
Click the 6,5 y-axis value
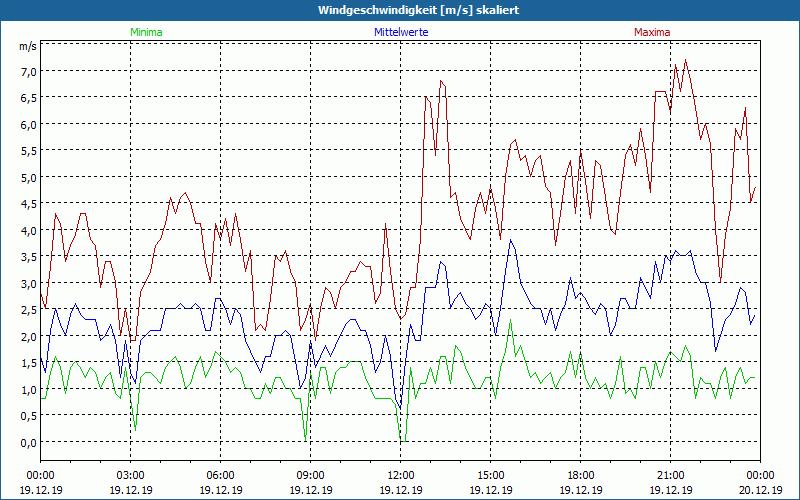point(29,98)
